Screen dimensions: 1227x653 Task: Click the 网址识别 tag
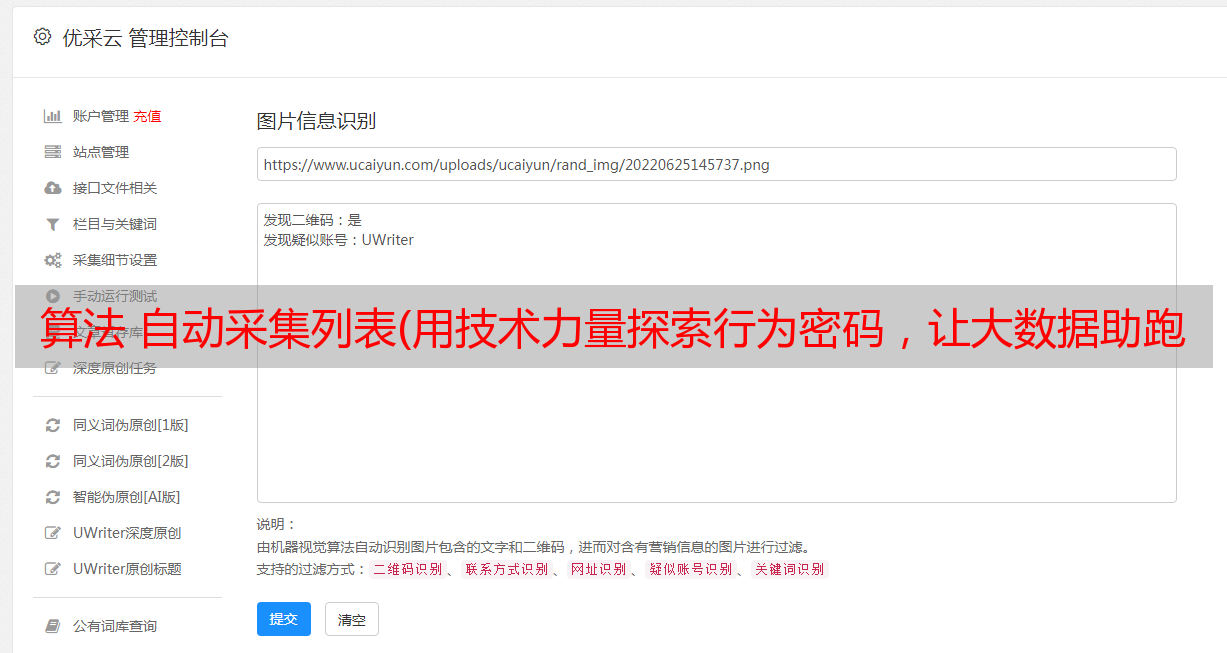(x=598, y=569)
